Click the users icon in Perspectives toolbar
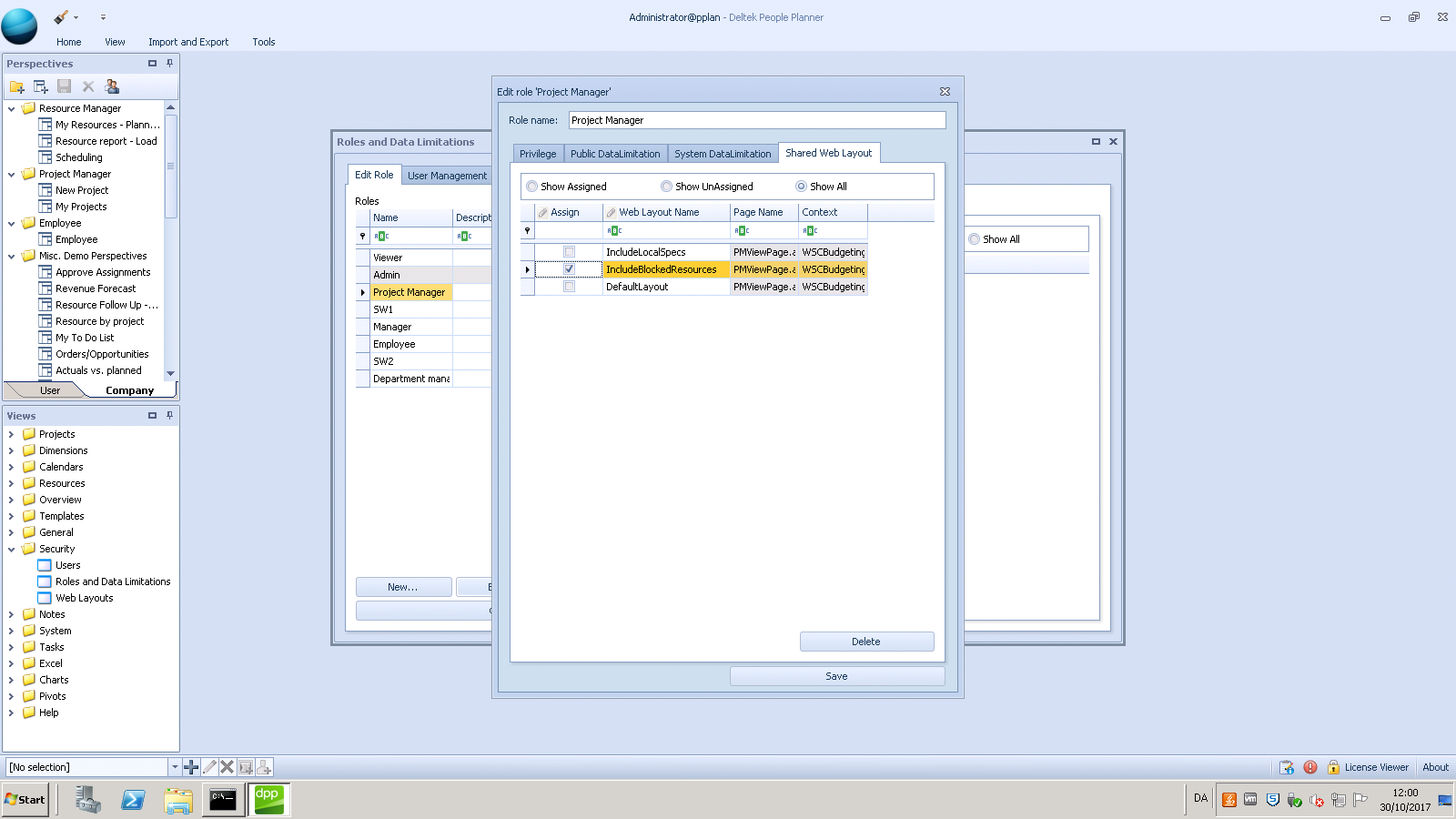The height and width of the screenshot is (819, 1456). [x=112, y=86]
